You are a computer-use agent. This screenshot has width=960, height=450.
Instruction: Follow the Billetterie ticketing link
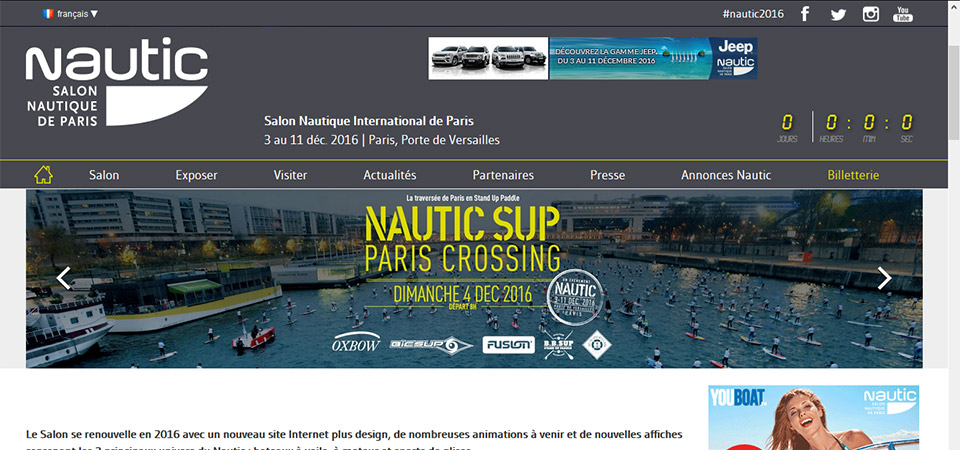coord(853,176)
